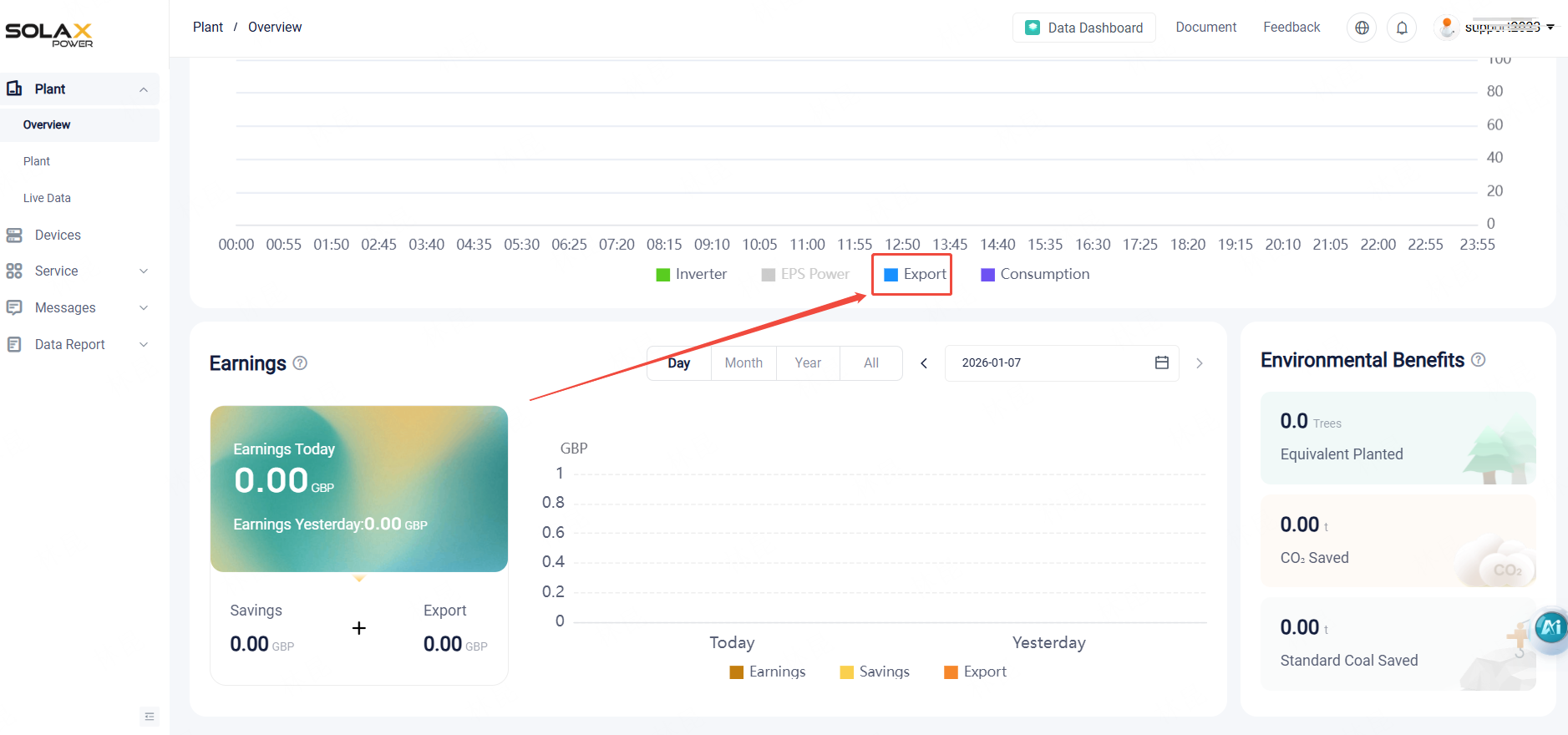
Task: Switch to the Month tab
Action: point(743,362)
